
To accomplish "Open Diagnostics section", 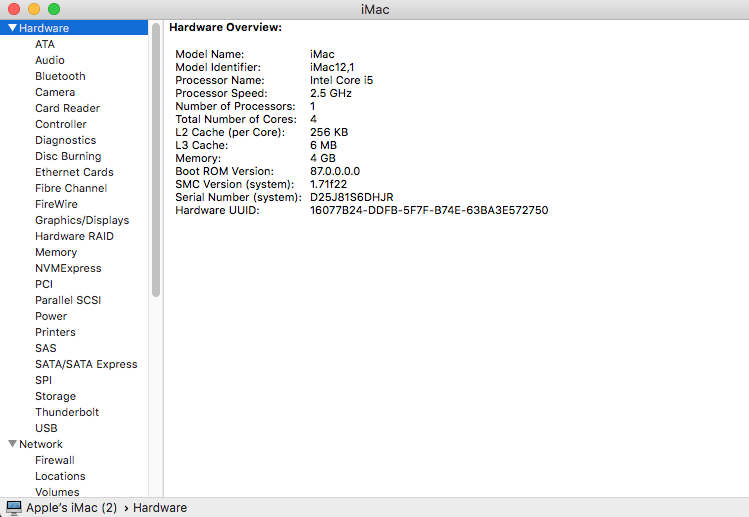I will click(x=65, y=140).
